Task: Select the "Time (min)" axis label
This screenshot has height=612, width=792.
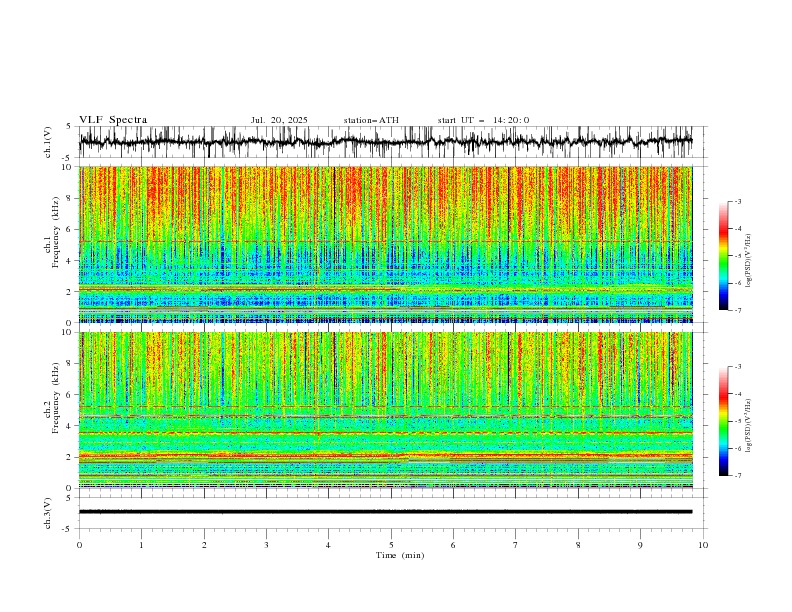Action: click(x=400, y=555)
